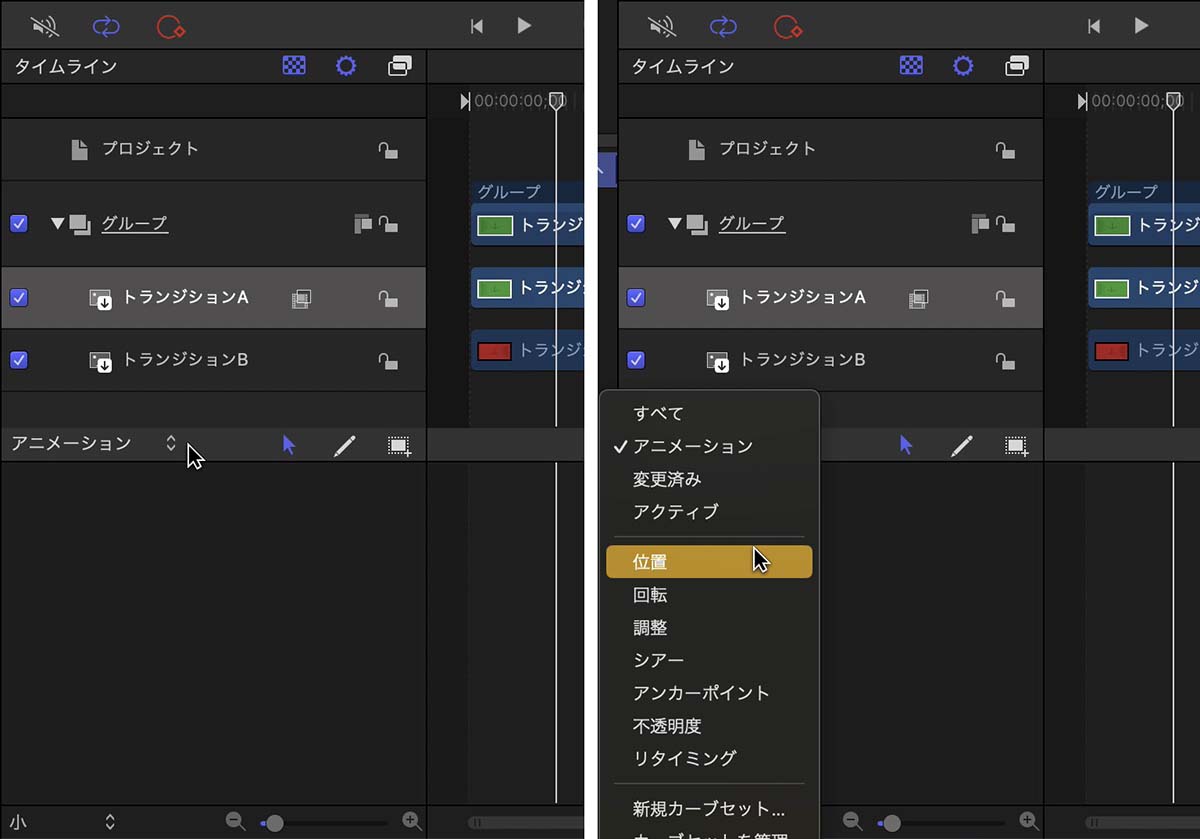This screenshot has width=1200, height=839.
Task: Select green トランジ clip in left グループ track
Action: 528,225
